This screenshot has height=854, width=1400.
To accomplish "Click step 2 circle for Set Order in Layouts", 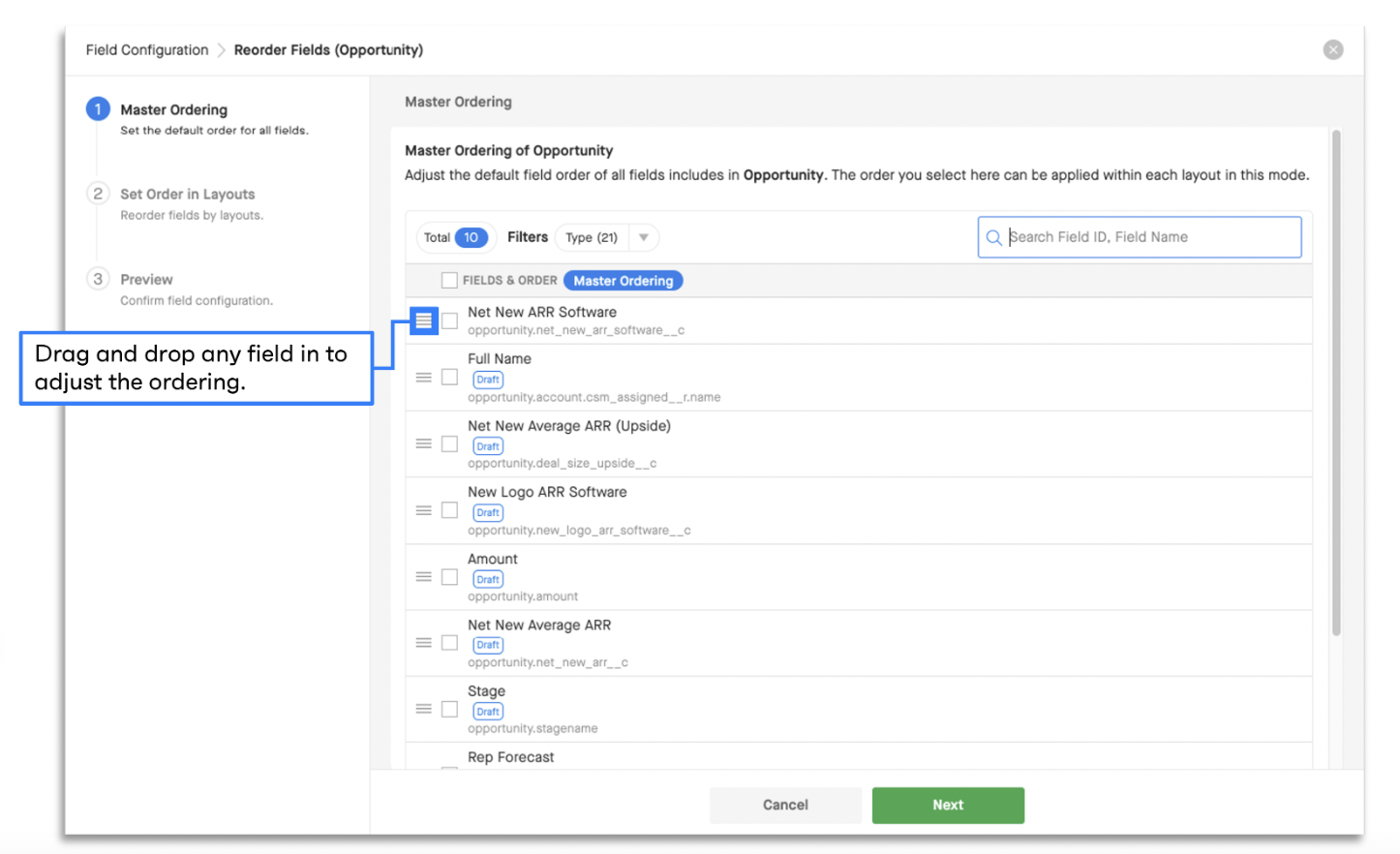I will coord(98,194).
